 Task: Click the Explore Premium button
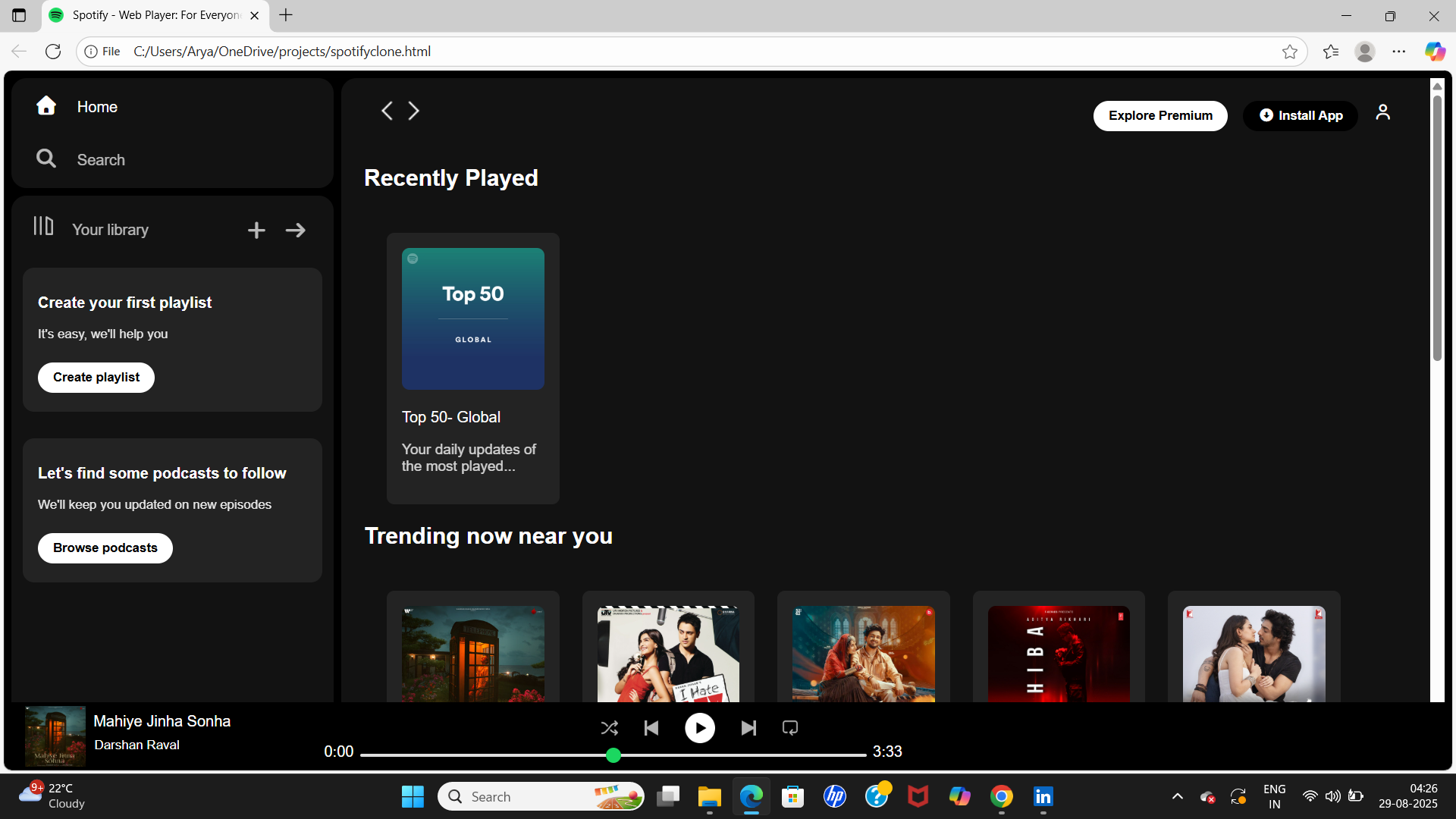[1159, 115]
